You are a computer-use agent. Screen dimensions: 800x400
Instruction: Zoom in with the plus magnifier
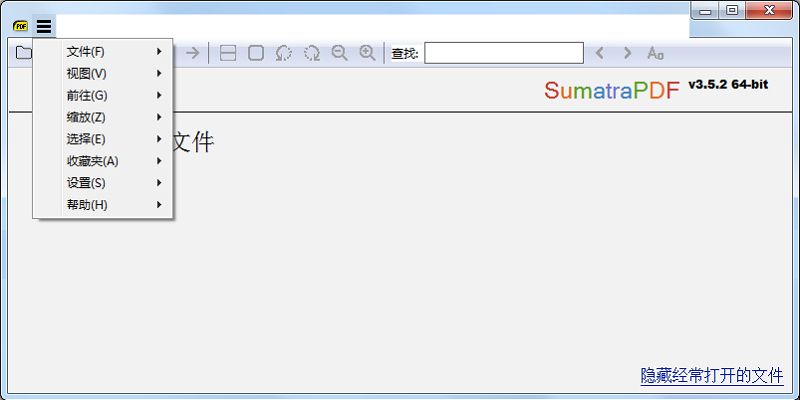point(368,53)
